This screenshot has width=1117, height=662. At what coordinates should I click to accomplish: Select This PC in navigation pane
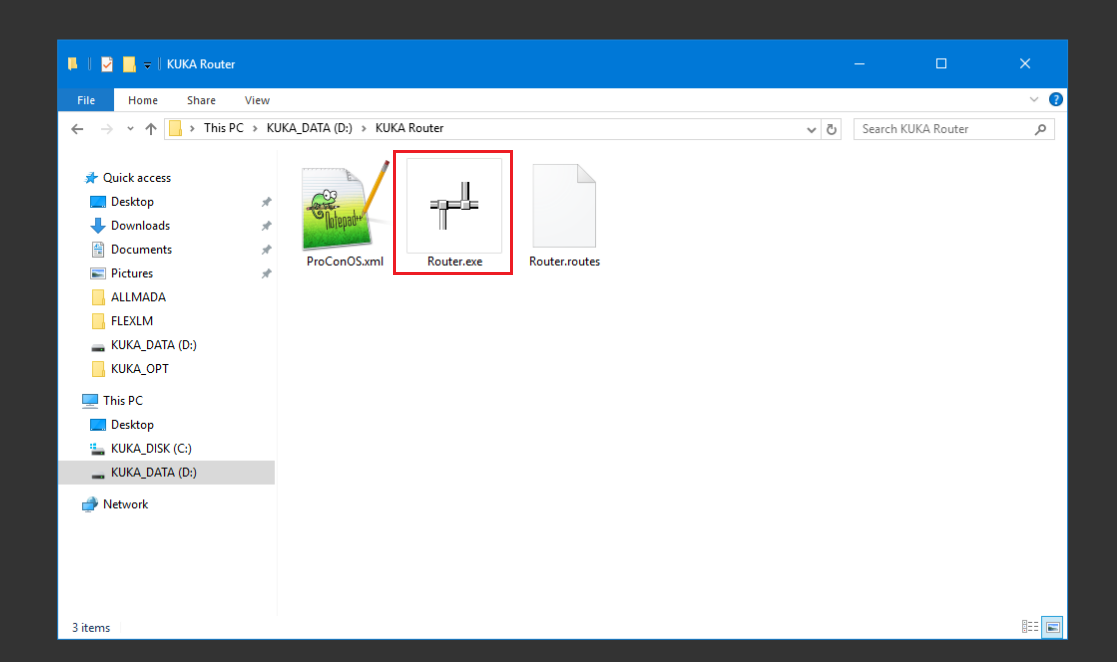click(x=123, y=400)
